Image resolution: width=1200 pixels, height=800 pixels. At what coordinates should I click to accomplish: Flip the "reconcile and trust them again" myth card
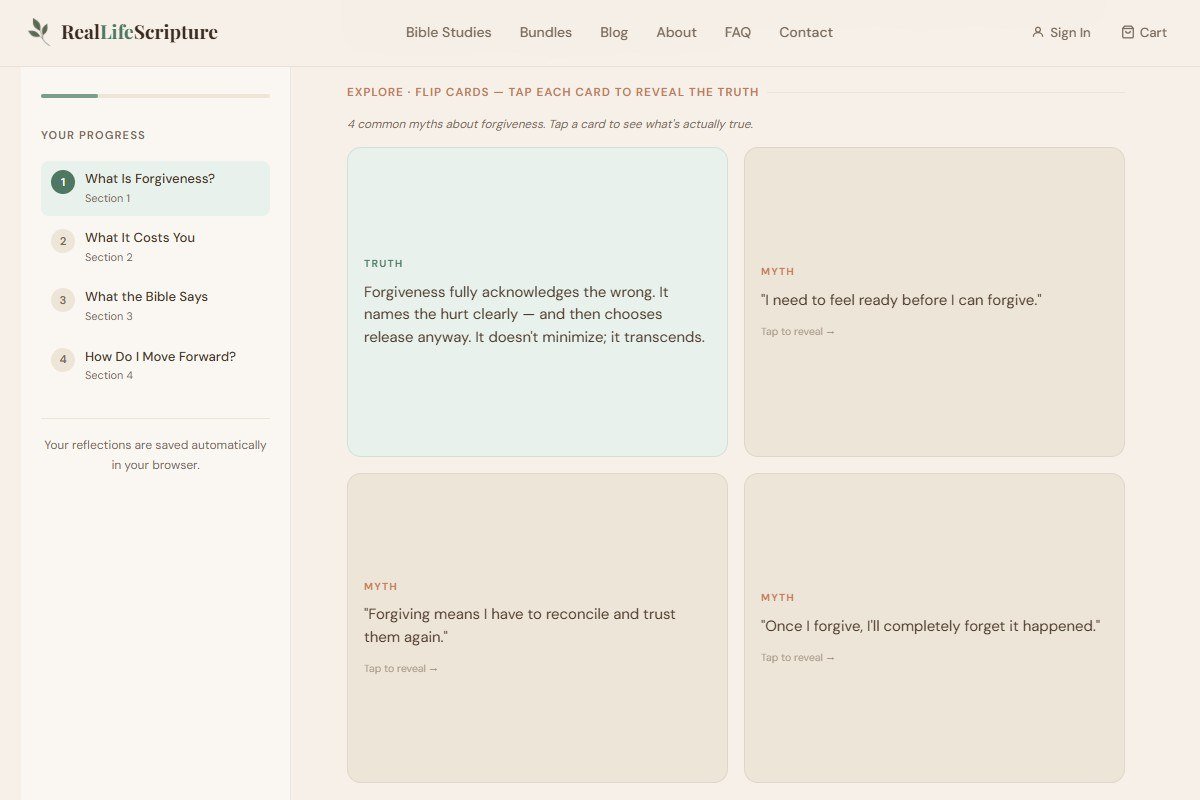click(537, 628)
